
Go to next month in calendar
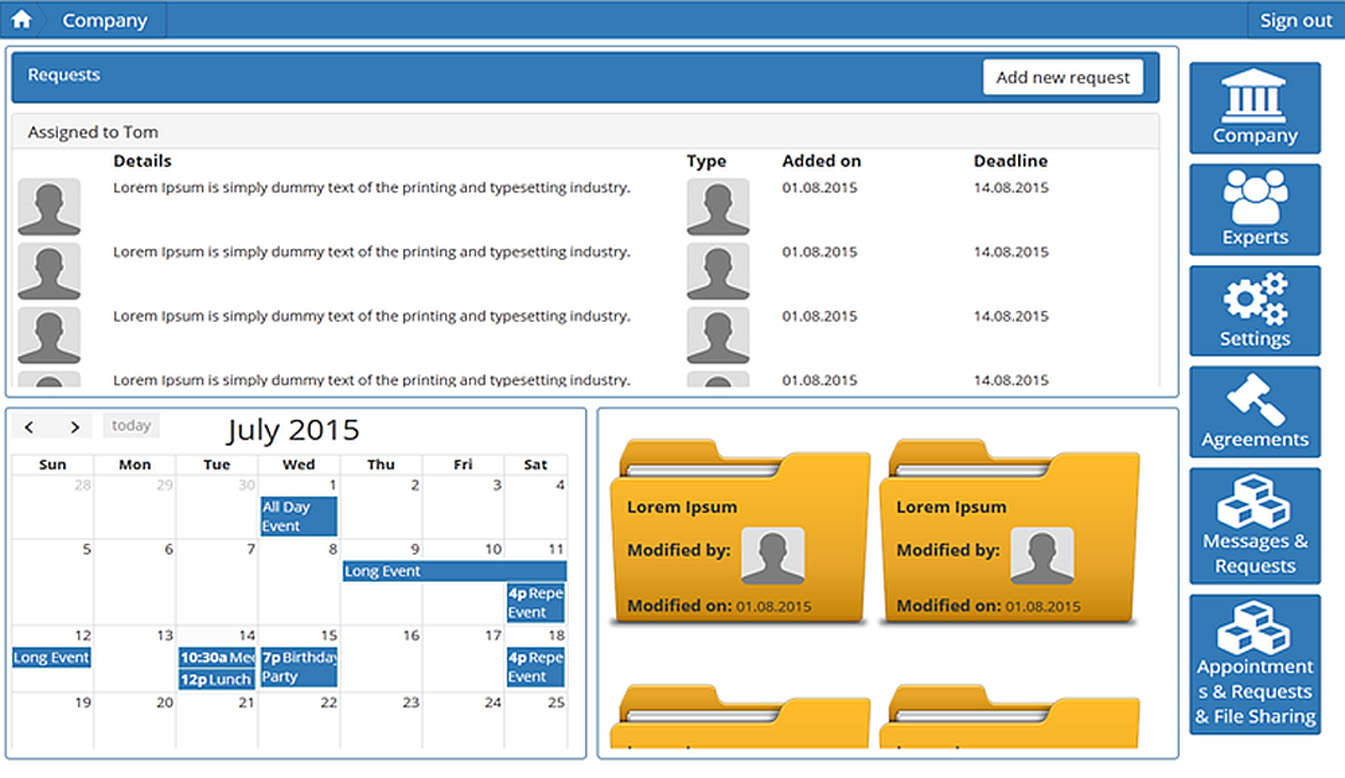coord(74,427)
